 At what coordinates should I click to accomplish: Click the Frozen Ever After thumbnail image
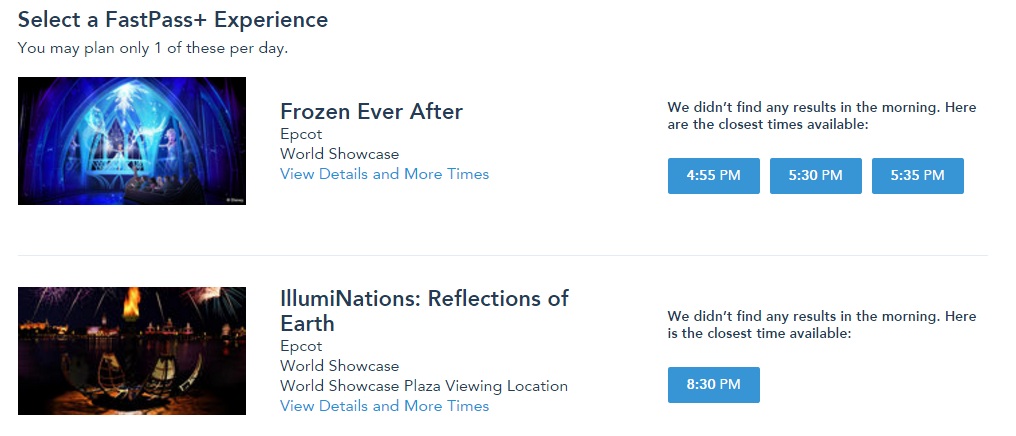[x=132, y=141]
